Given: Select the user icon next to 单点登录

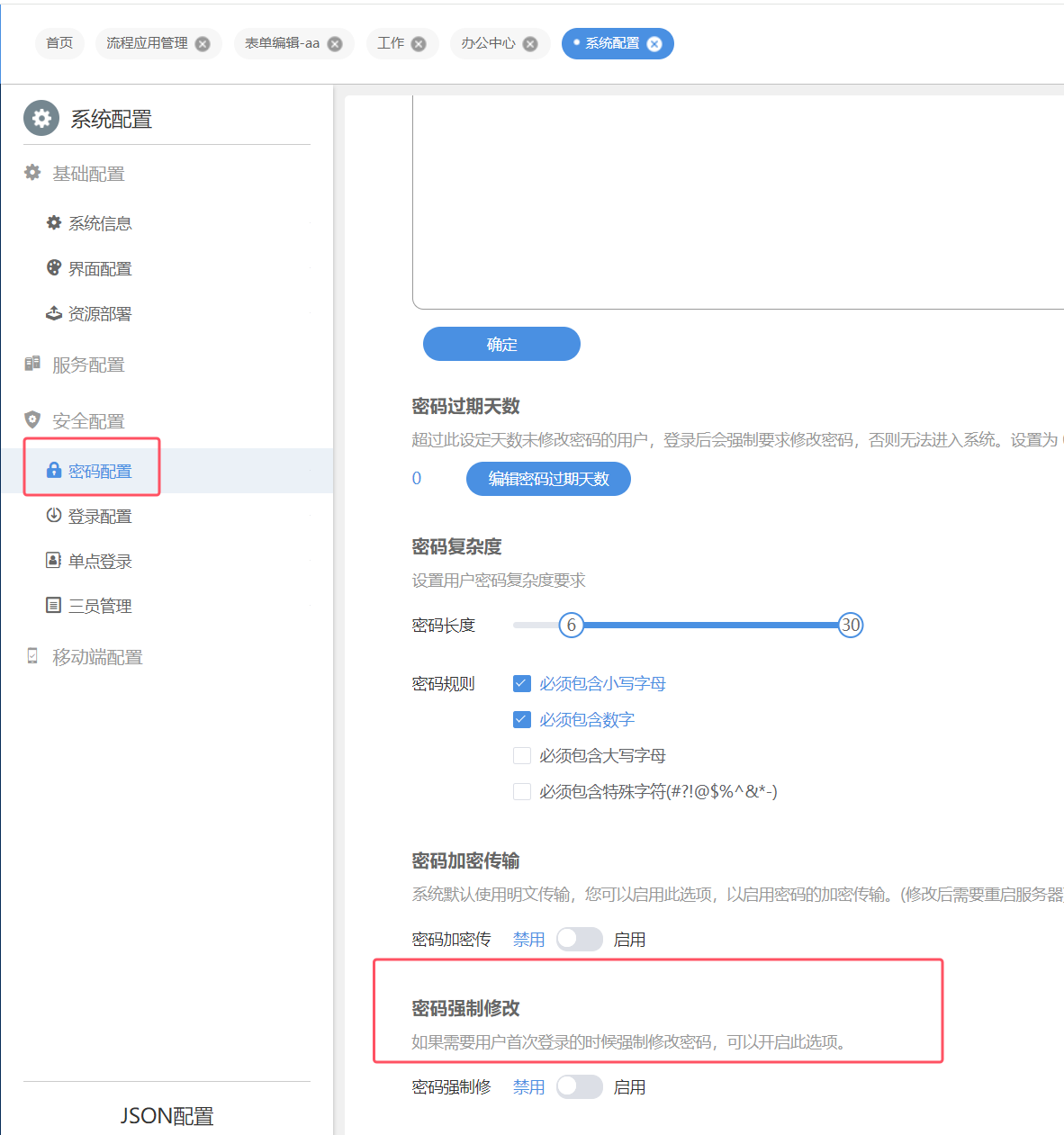Looking at the screenshot, I should click(x=53, y=560).
